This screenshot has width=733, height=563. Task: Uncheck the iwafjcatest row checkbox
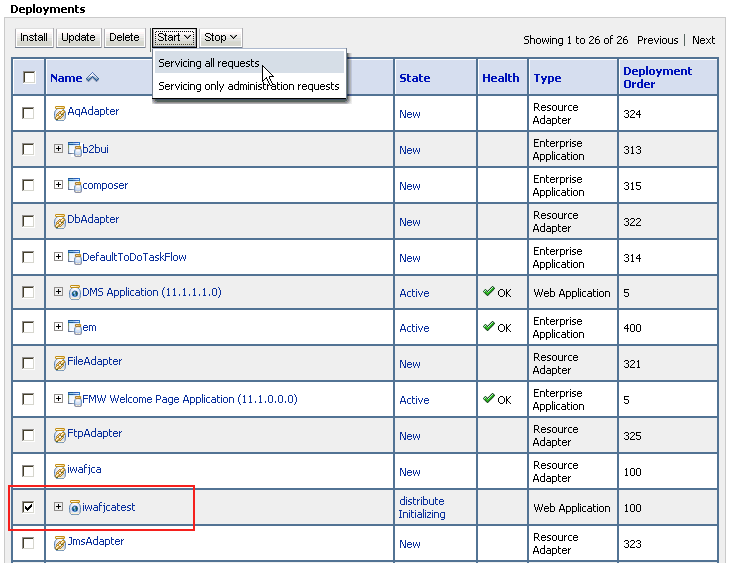(x=28, y=507)
